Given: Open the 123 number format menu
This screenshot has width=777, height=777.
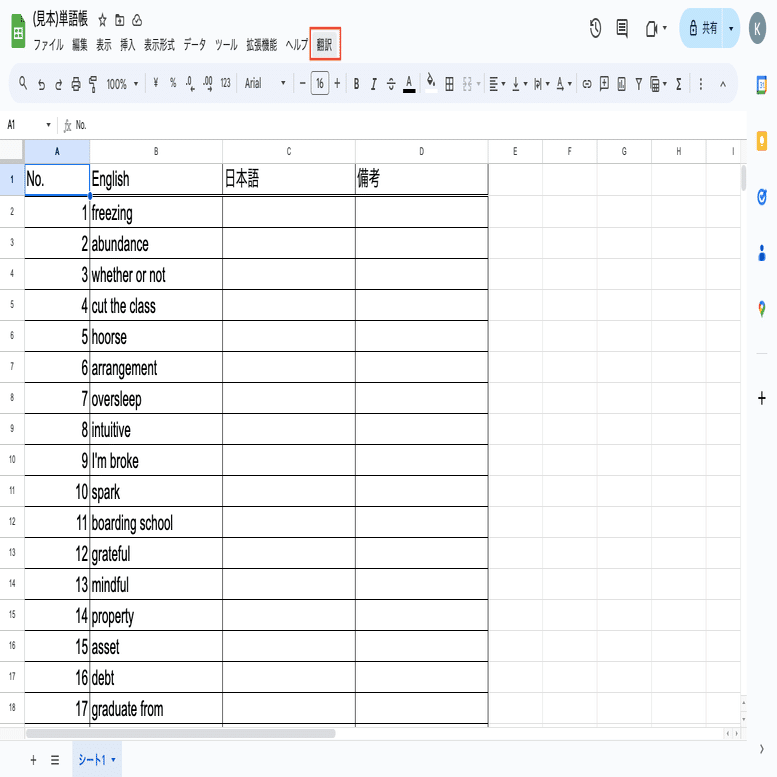Looking at the screenshot, I should point(225,83).
